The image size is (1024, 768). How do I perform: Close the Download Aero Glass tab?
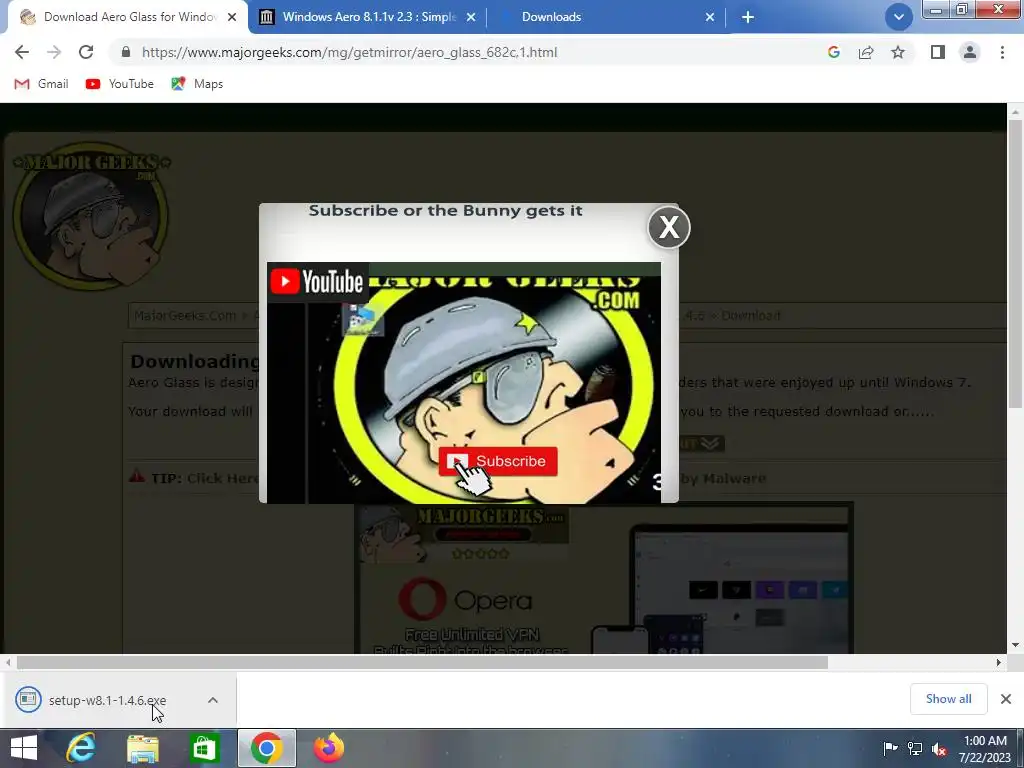pos(232,17)
